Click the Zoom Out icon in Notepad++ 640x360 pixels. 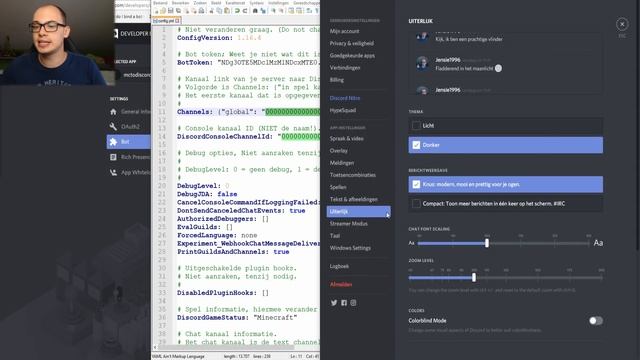click(x=281, y=11)
